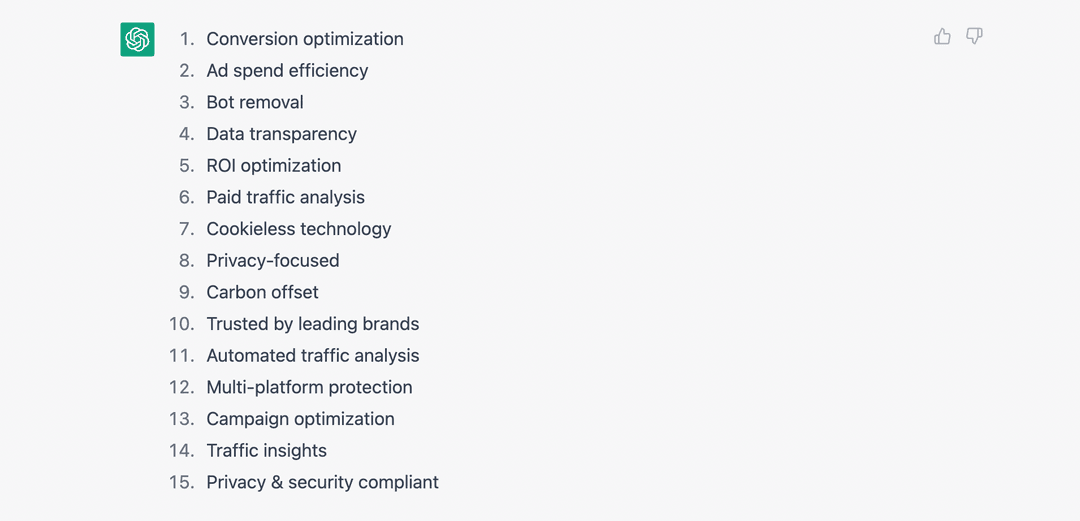The image size is (1080, 521).
Task: Click the ChatGPT avatar logo
Action: click(137, 39)
